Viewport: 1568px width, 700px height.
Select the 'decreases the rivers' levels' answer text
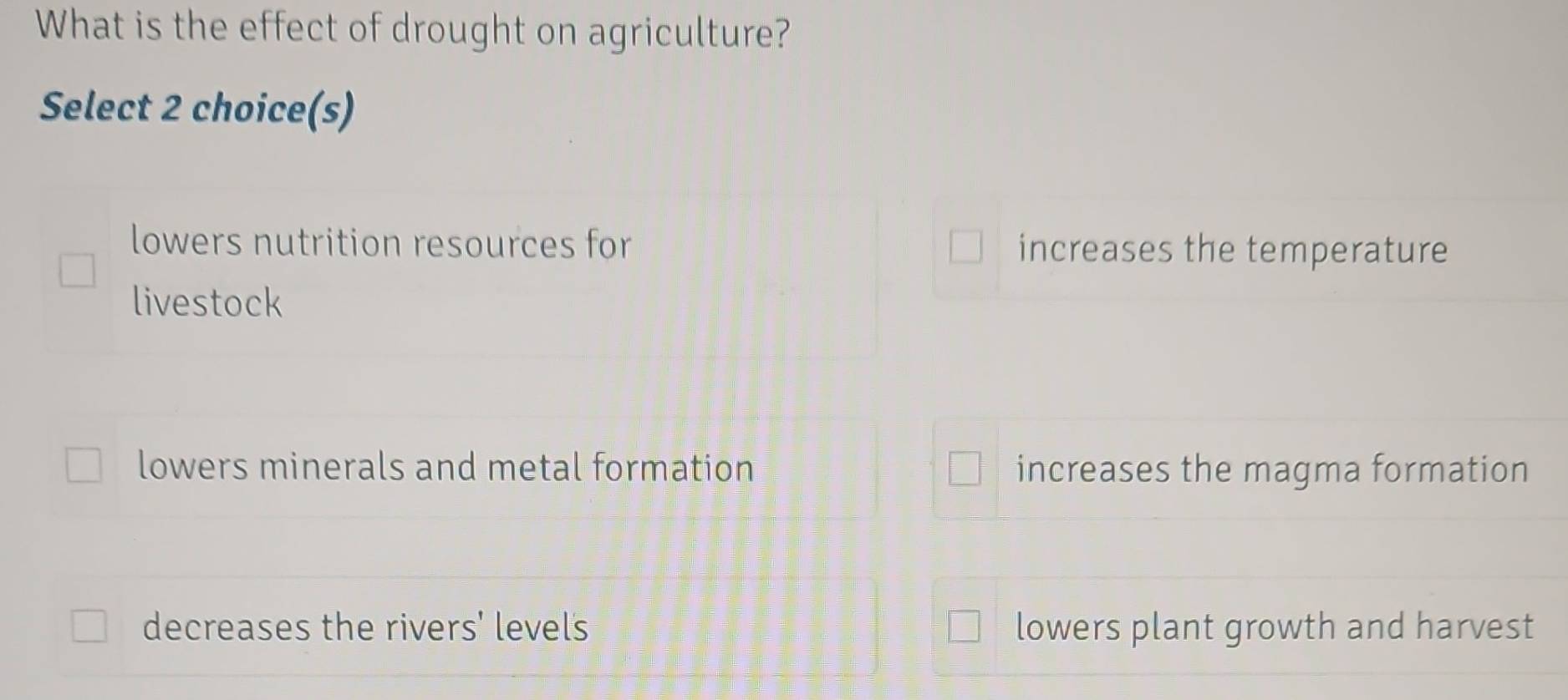click(x=365, y=627)
